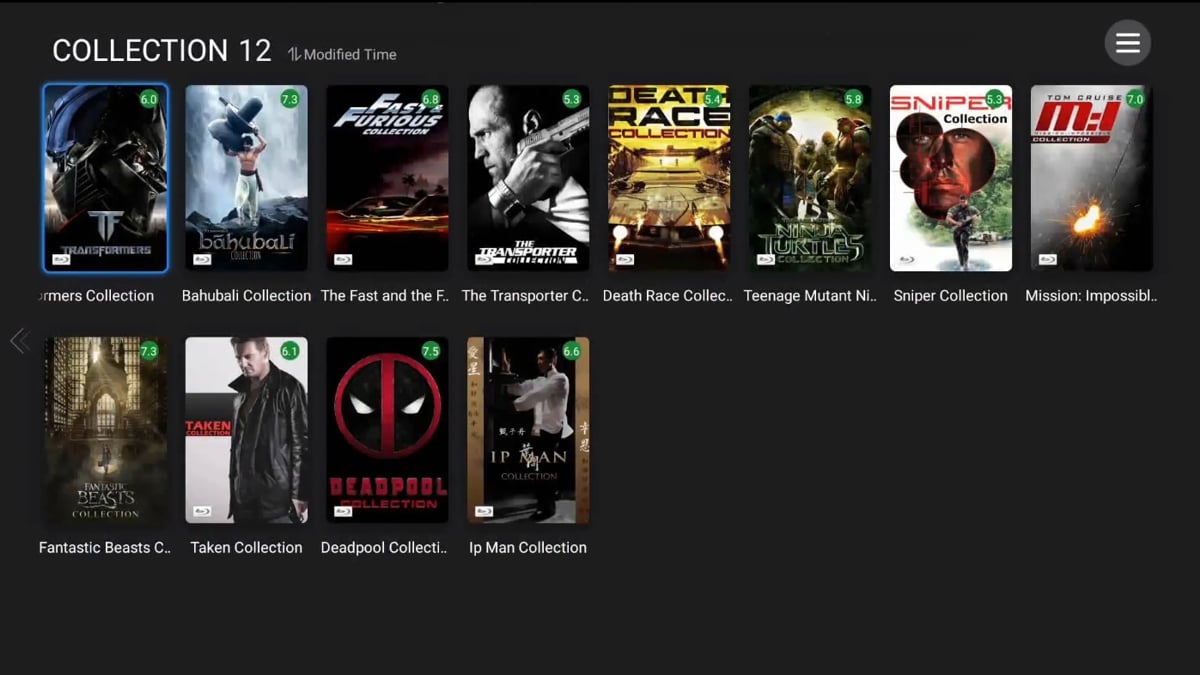Open the Death Race Collection poster
1200x675 pixels.
click(669, 178)
